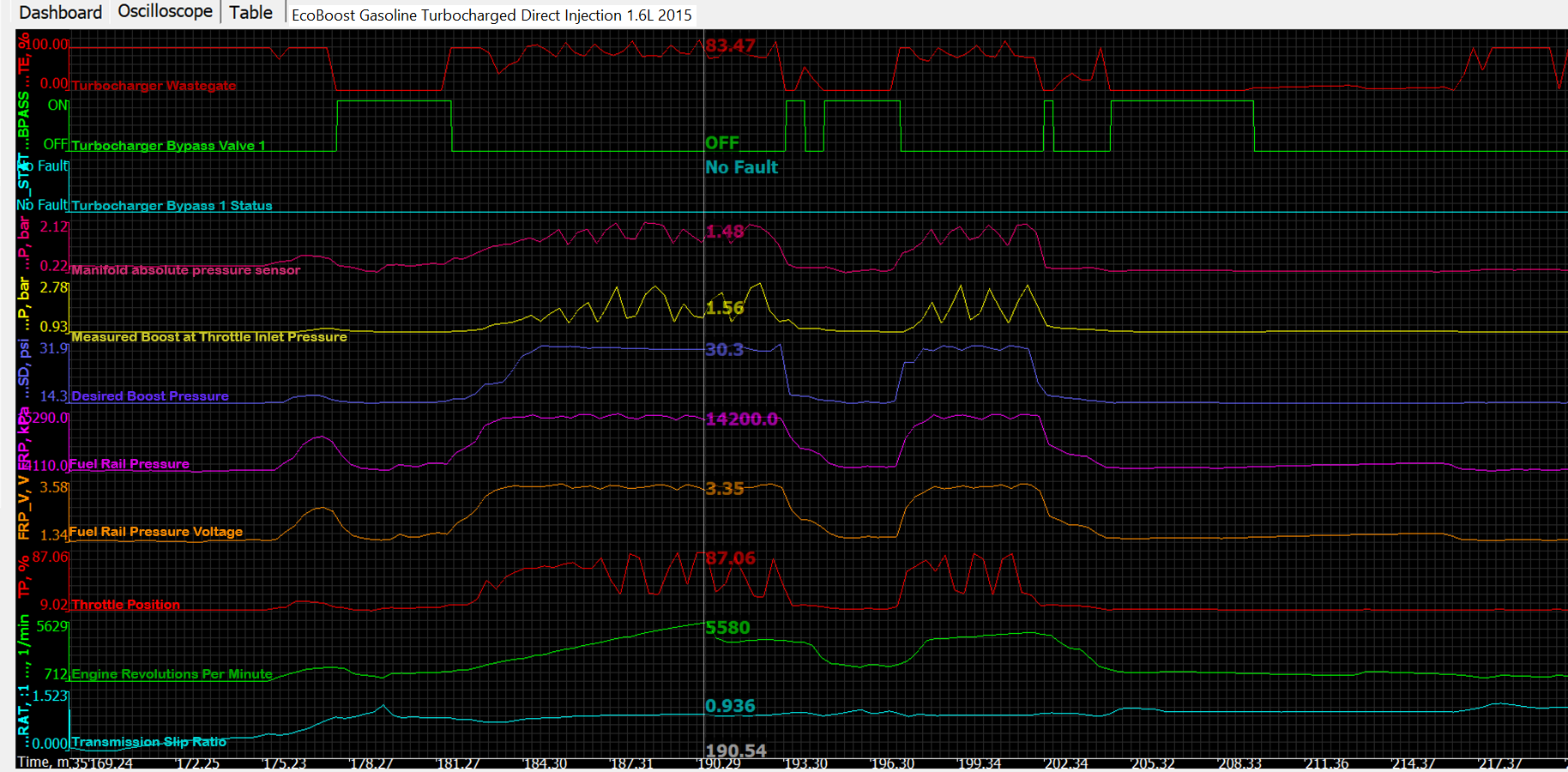
Task: Select the Turbocharger Wastegate trace label
Action: (154, 86)
